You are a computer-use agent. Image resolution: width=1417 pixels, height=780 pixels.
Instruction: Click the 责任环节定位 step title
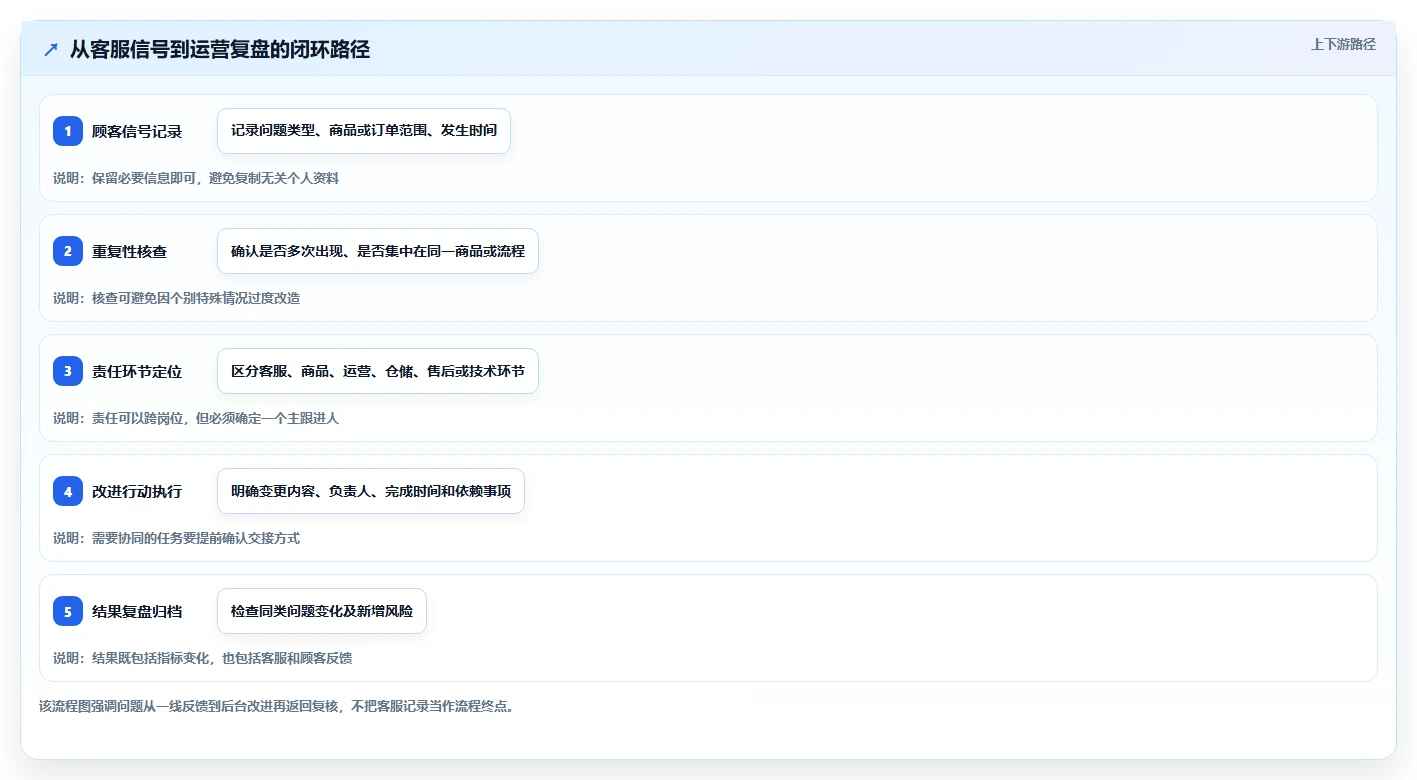tap(137, 371)
